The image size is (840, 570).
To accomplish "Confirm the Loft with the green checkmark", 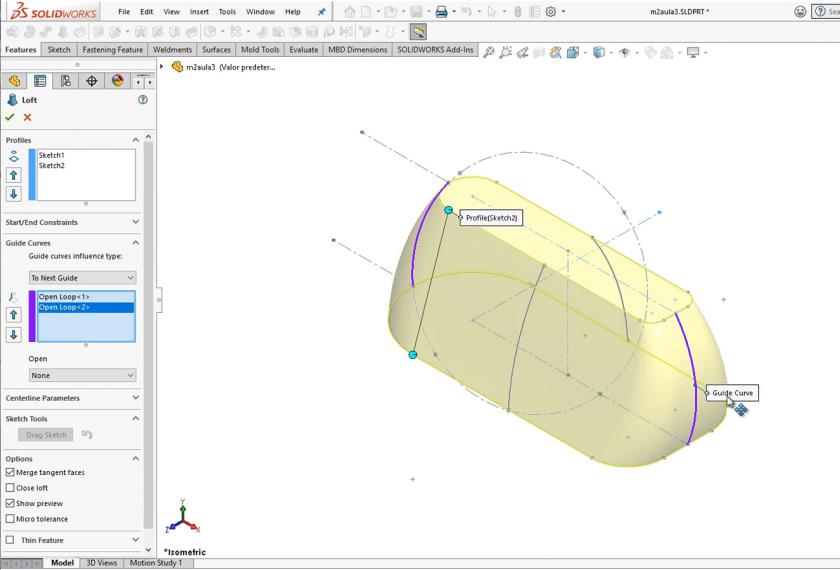I will coord(10,117).
